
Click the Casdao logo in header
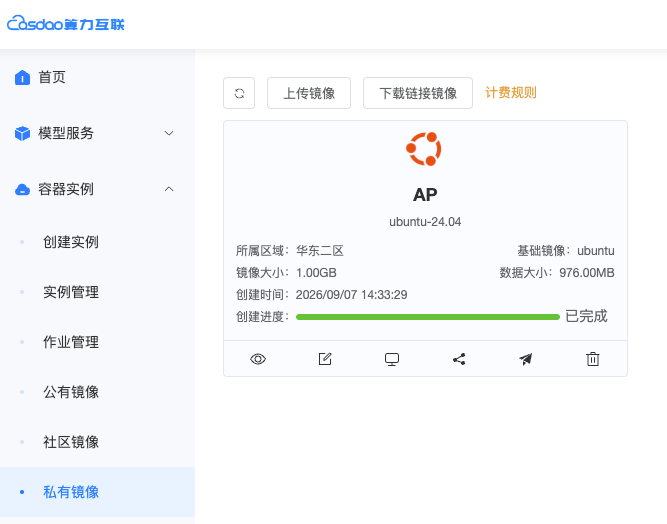point(66,23)
